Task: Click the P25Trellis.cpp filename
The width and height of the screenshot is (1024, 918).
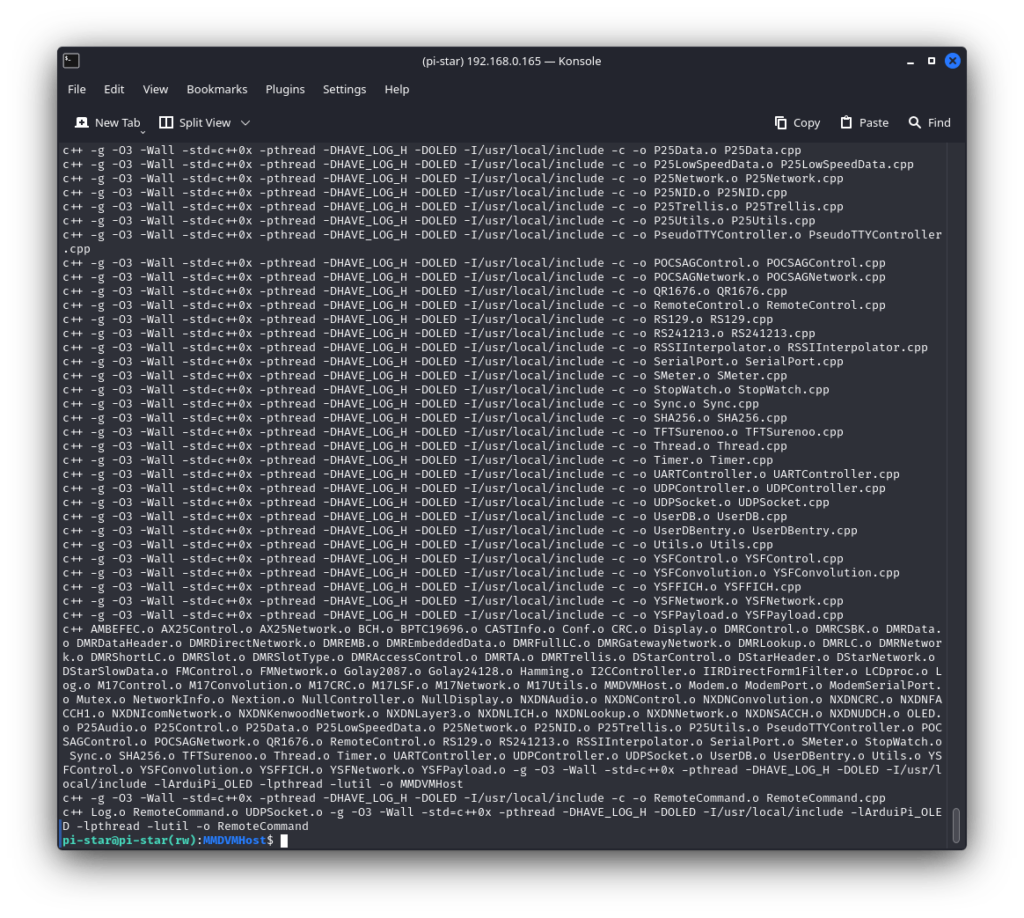Action: click(794, 206)
